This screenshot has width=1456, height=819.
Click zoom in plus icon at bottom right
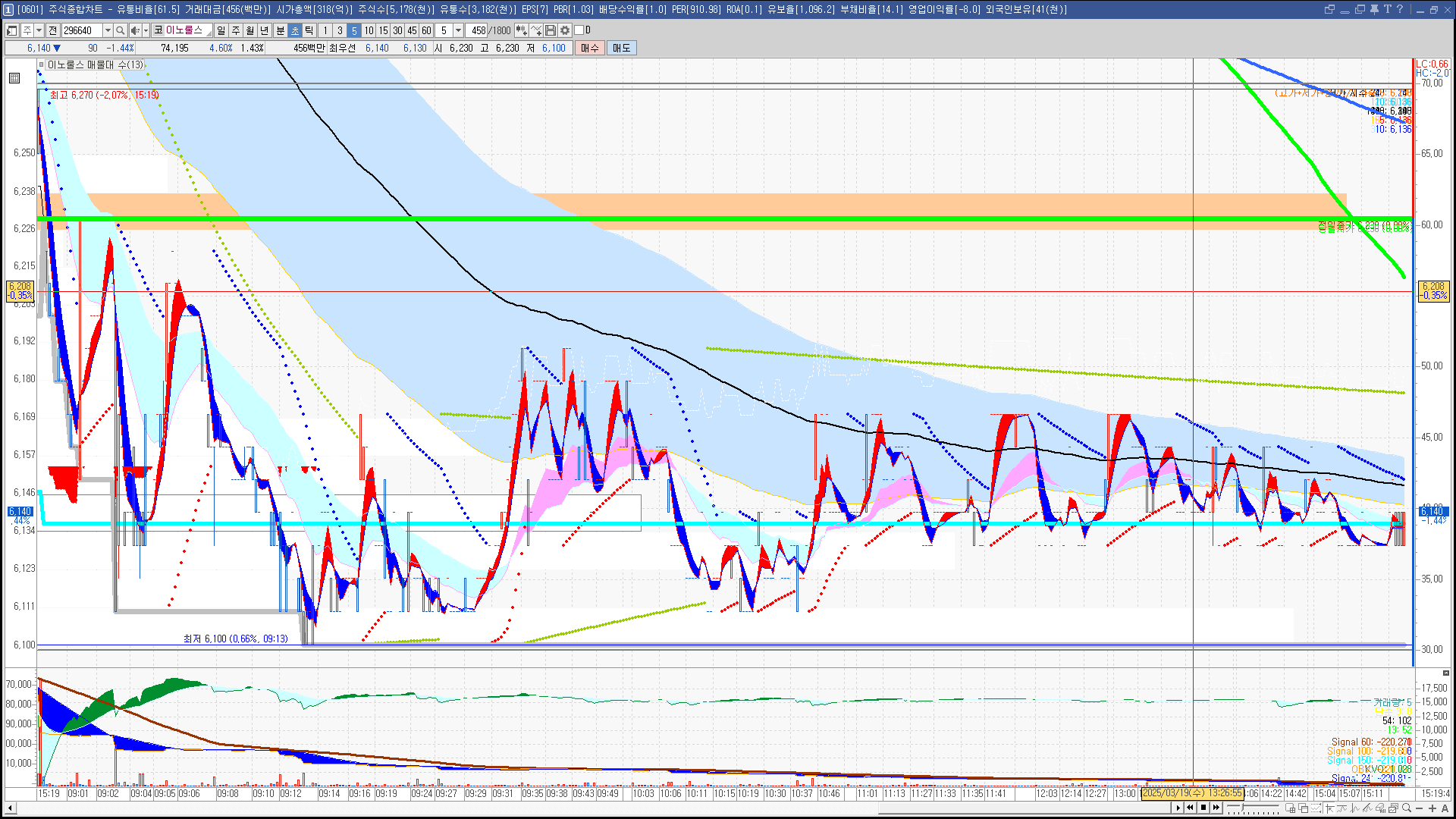[x=1432, y=808]
